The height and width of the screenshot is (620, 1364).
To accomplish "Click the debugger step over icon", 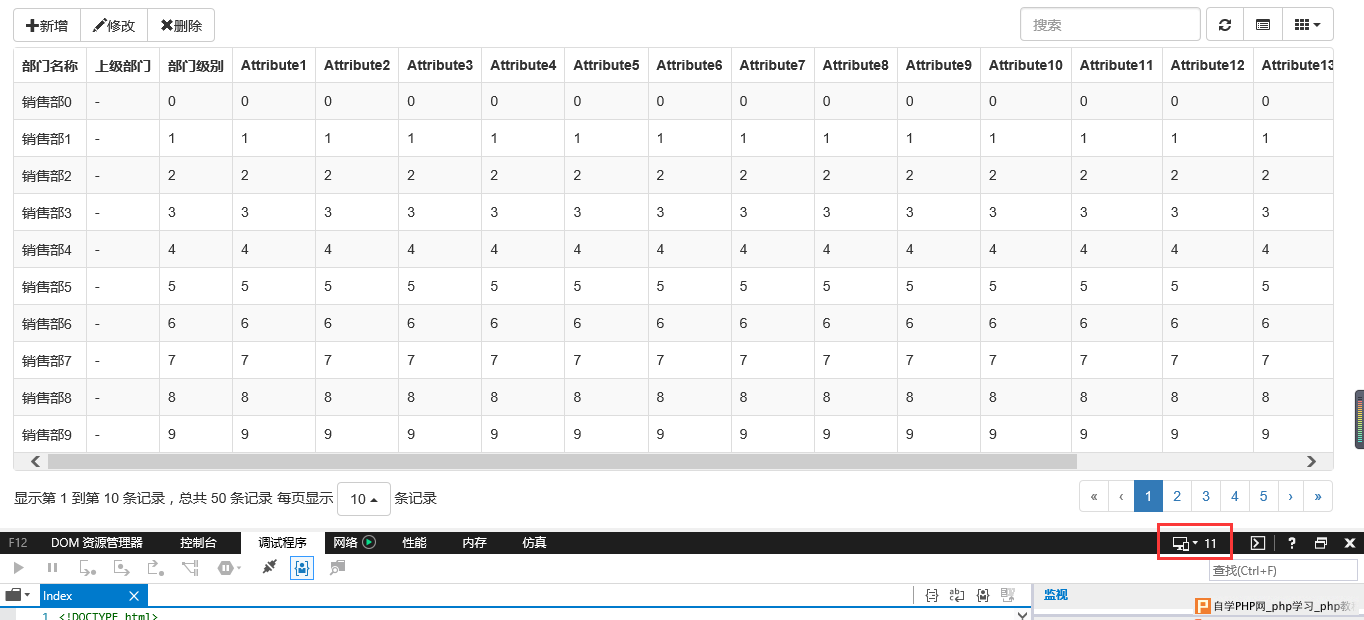I will [122, 568].
